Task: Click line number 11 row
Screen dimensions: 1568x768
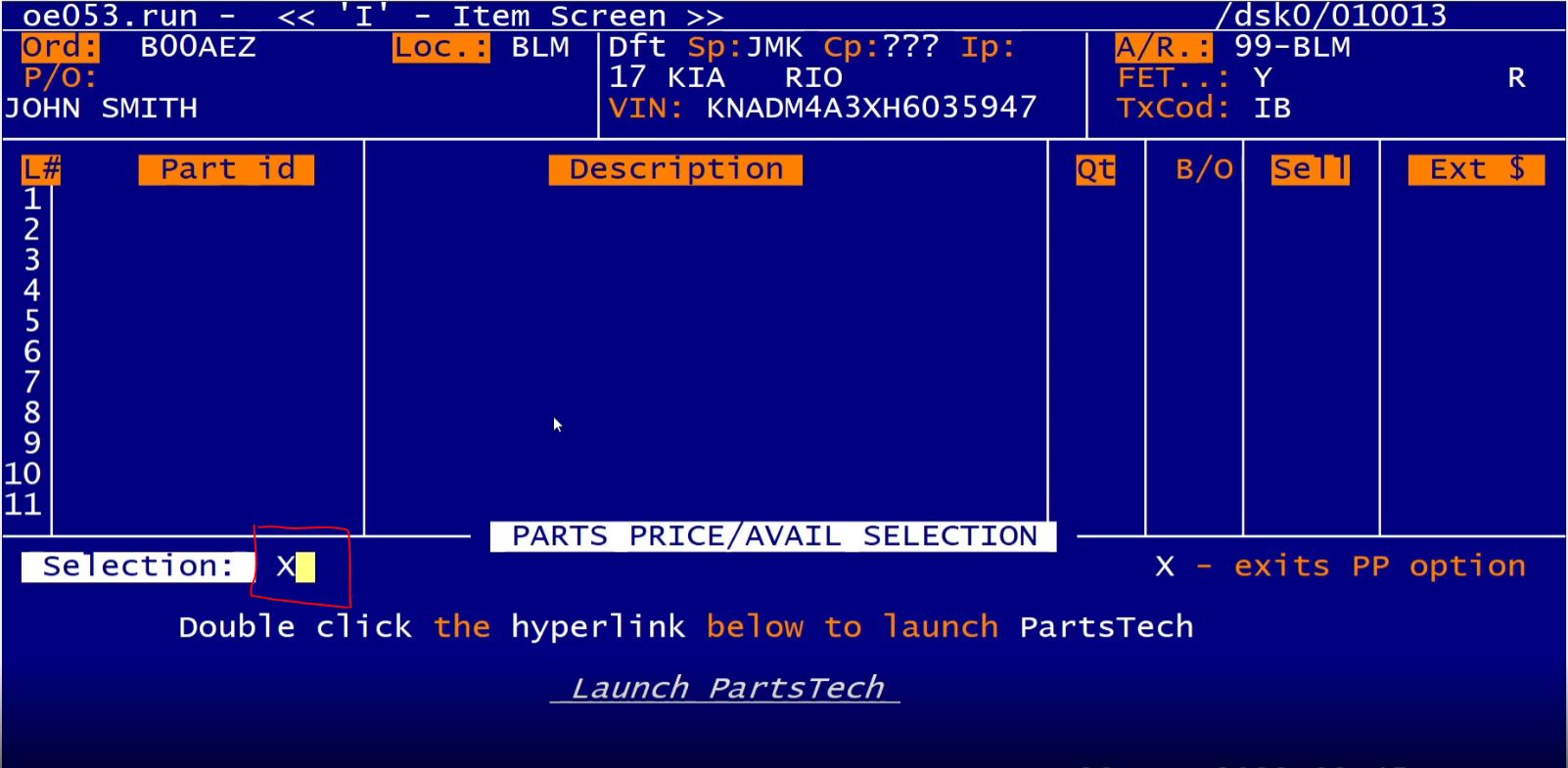Action: [x=23, y=505]
